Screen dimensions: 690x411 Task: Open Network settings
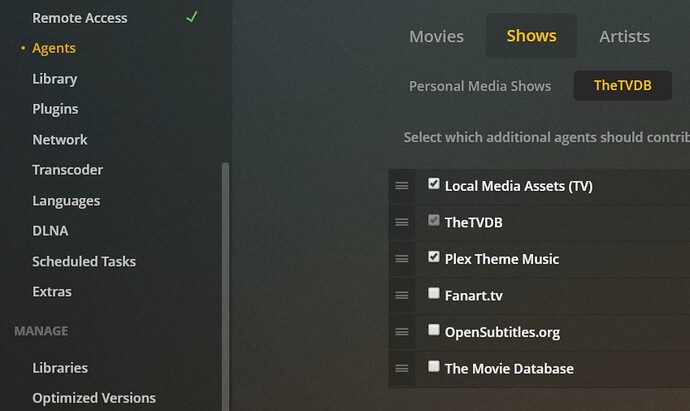point(60,140)
